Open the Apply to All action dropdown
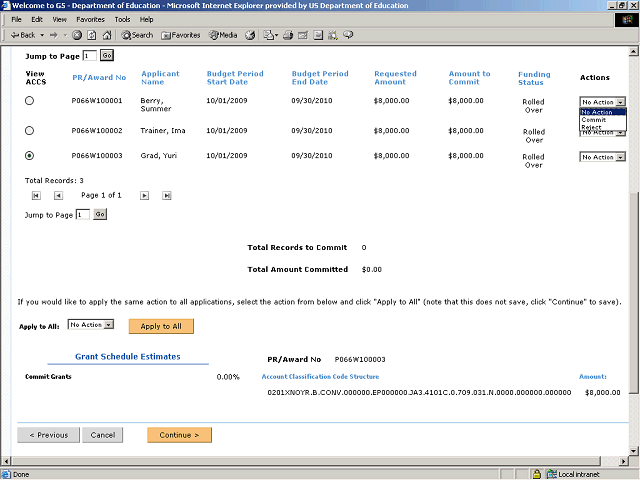Viewport: 640px width, 480px height. pos(91,324)
